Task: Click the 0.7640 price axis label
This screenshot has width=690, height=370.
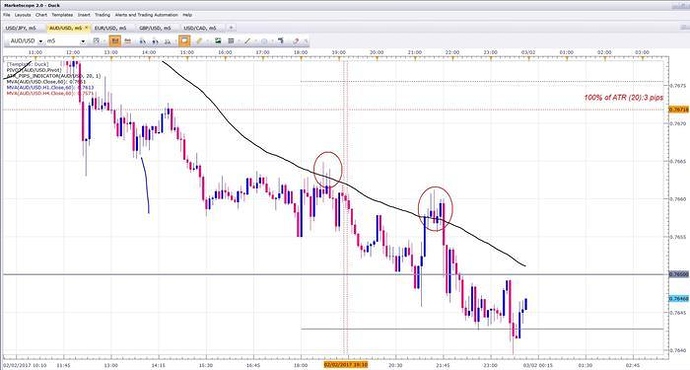Action: coord(677,351)
